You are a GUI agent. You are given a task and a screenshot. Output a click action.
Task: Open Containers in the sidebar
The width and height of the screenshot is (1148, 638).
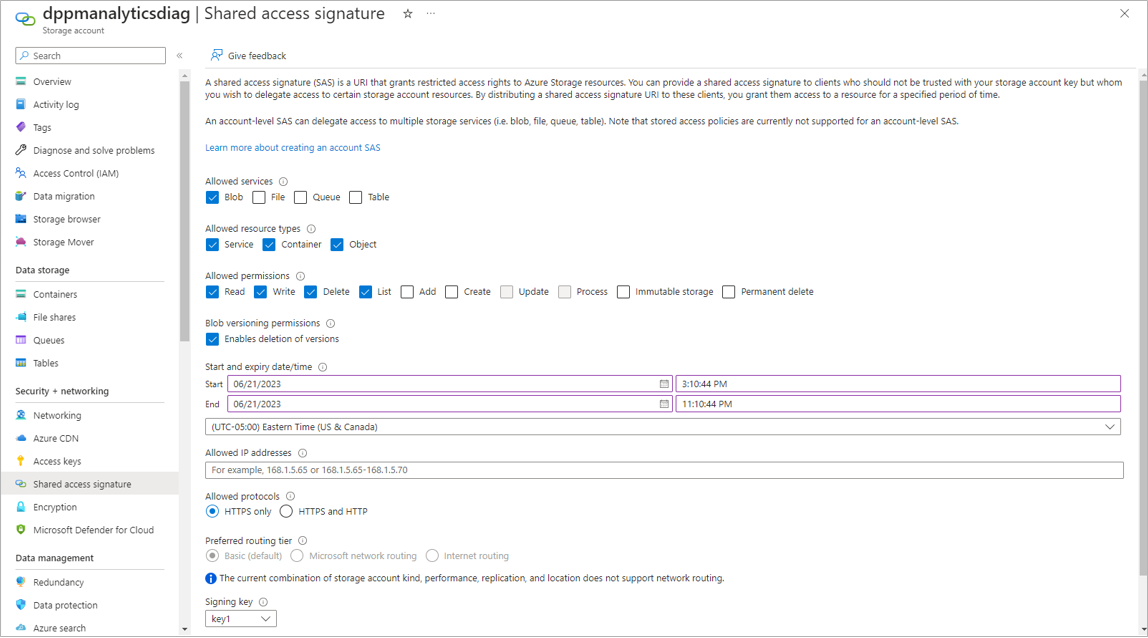pyautogui.click(x=55, y=294)
